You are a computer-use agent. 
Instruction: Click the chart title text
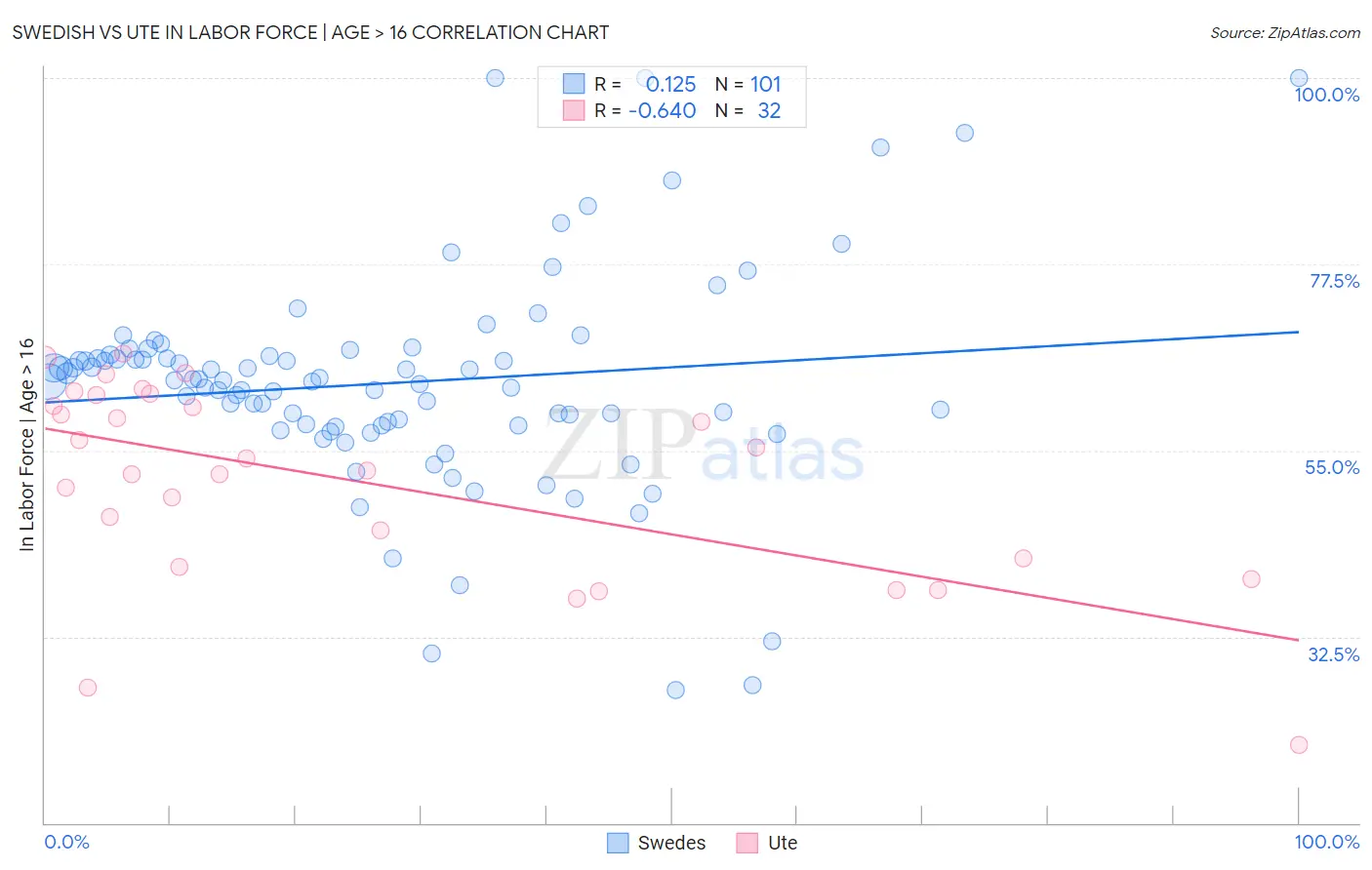coord(310,32)
